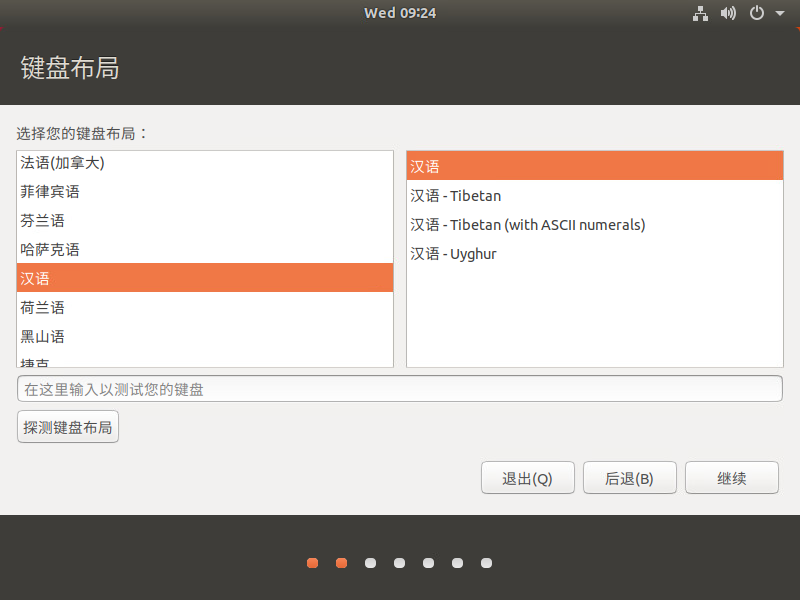This screenshot has width=800, height=600.
Task: Select the highlighted 汉语 variant on the right
Action: [x=595, y=166]
